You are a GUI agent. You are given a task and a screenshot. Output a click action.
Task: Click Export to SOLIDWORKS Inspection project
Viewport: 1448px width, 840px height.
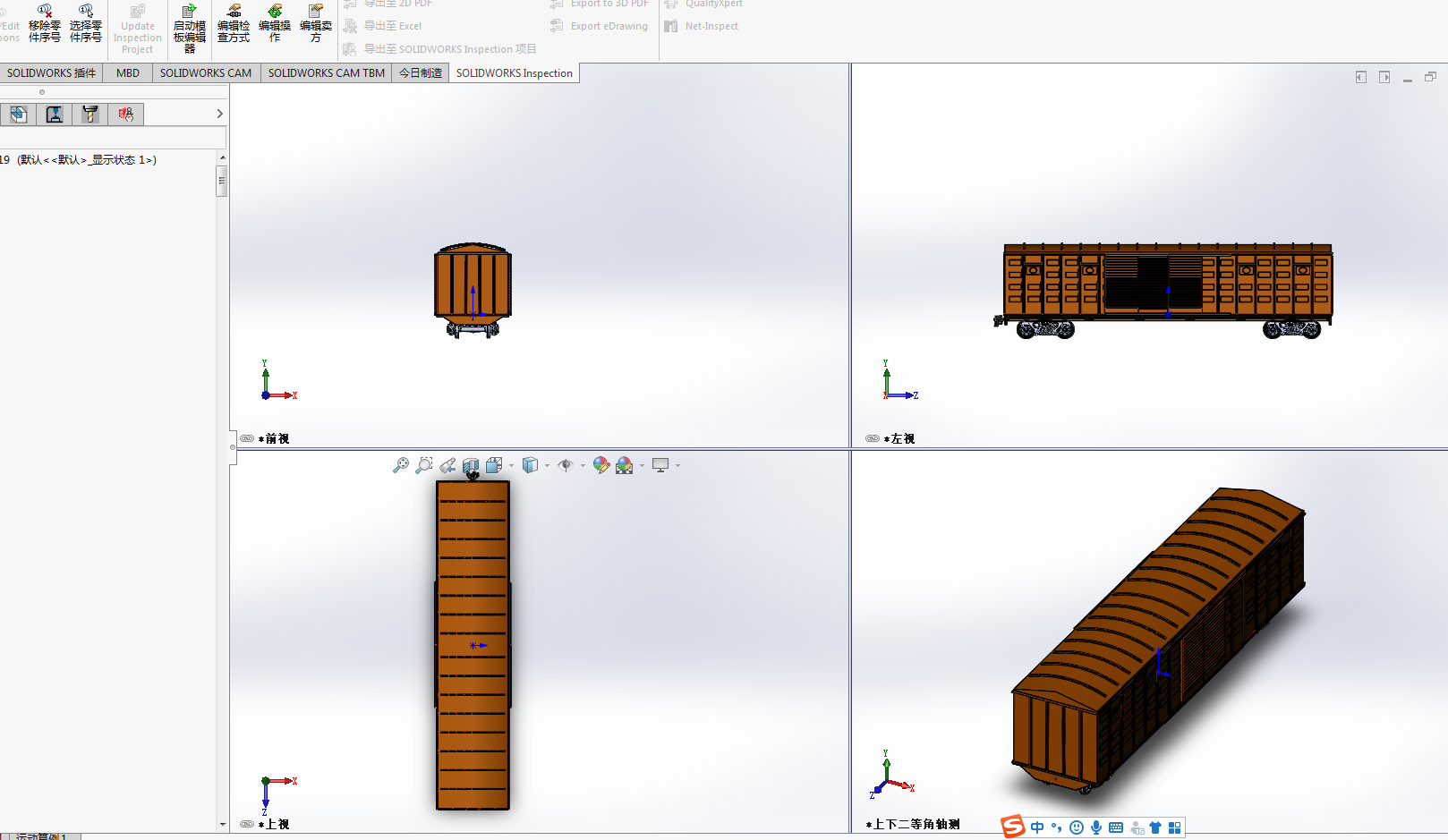point(439,49)
